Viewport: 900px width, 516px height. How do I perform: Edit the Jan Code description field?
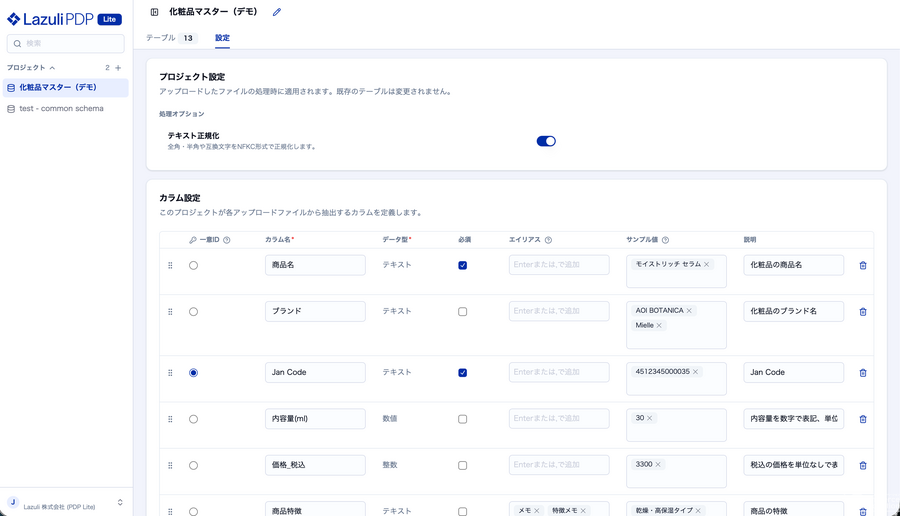pyautogui.click(x=794, y=373)
